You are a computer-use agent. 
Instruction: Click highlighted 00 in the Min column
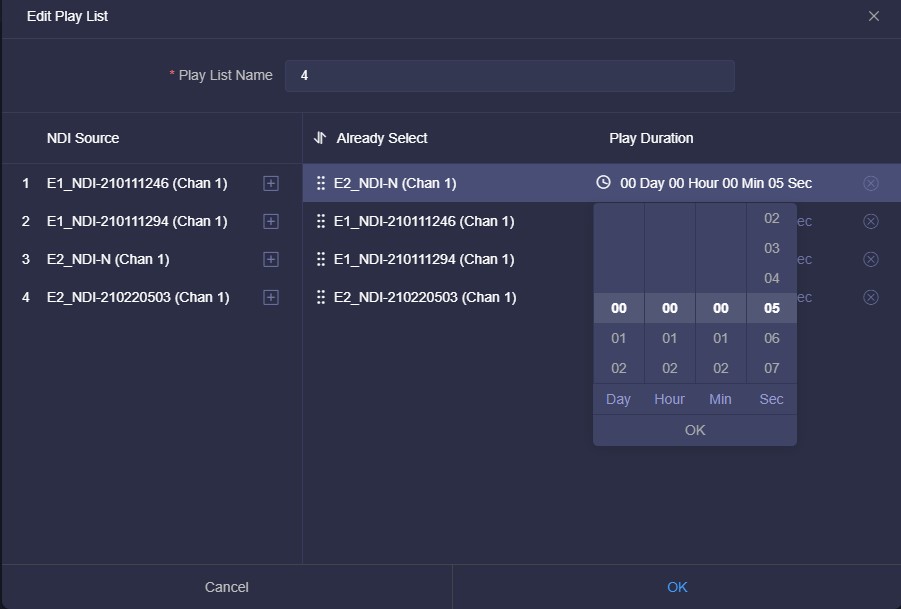[721, 308]
